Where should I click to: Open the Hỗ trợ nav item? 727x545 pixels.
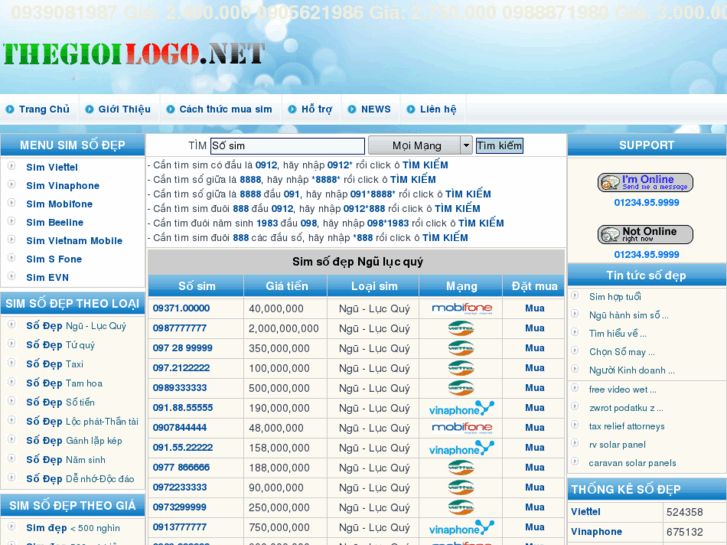click(x=317, y=109)
